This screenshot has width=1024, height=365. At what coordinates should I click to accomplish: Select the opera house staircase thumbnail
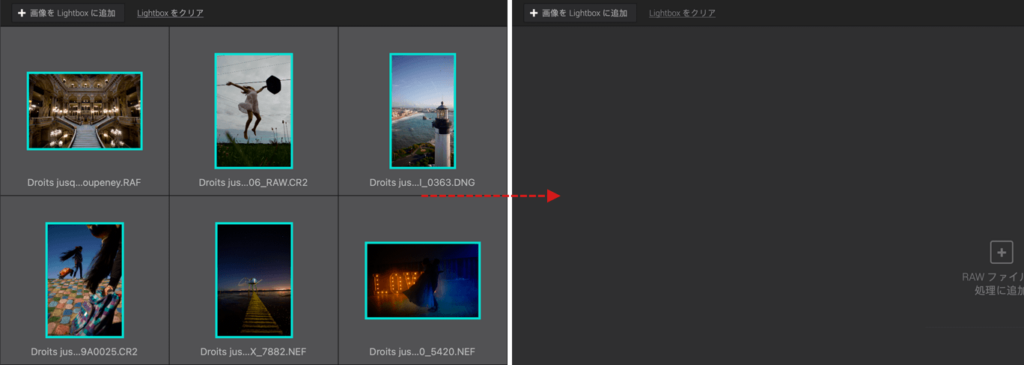(85, 111)
